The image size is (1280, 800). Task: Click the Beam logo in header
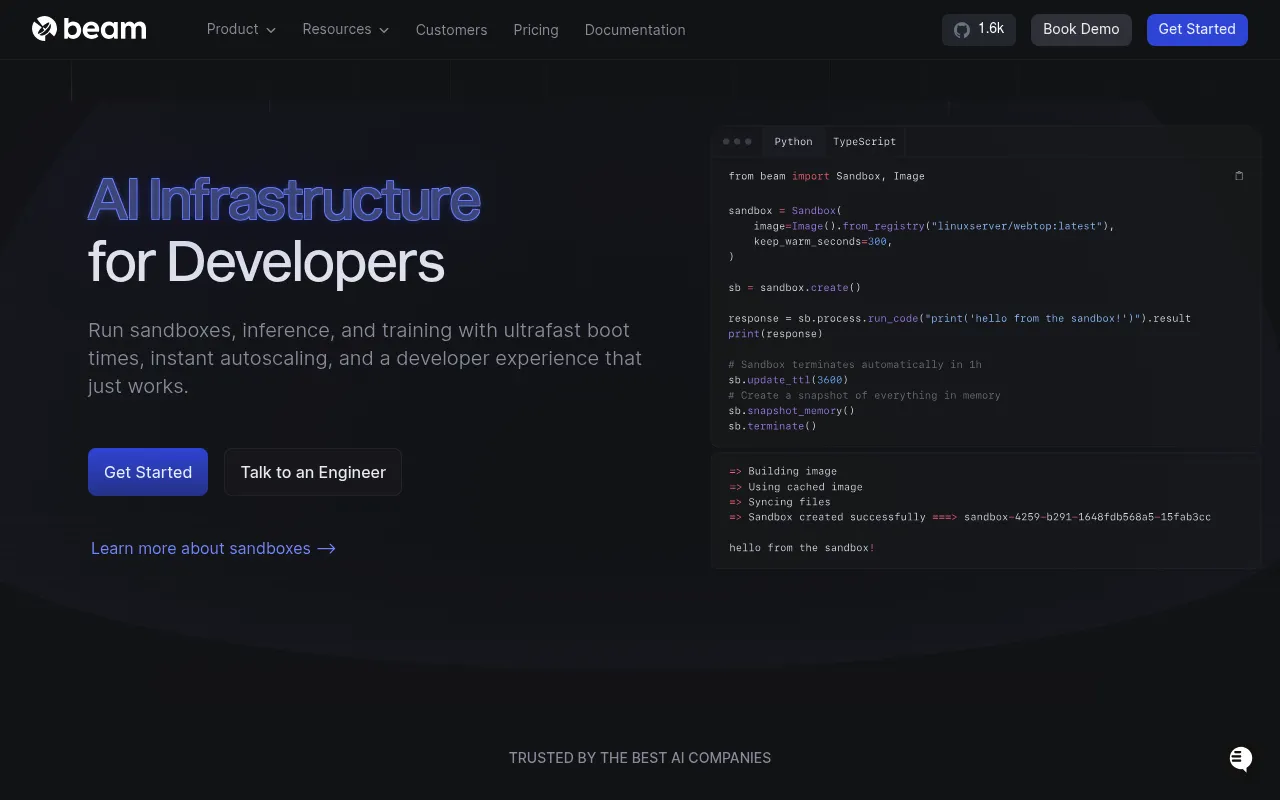(x=89, y=29)
